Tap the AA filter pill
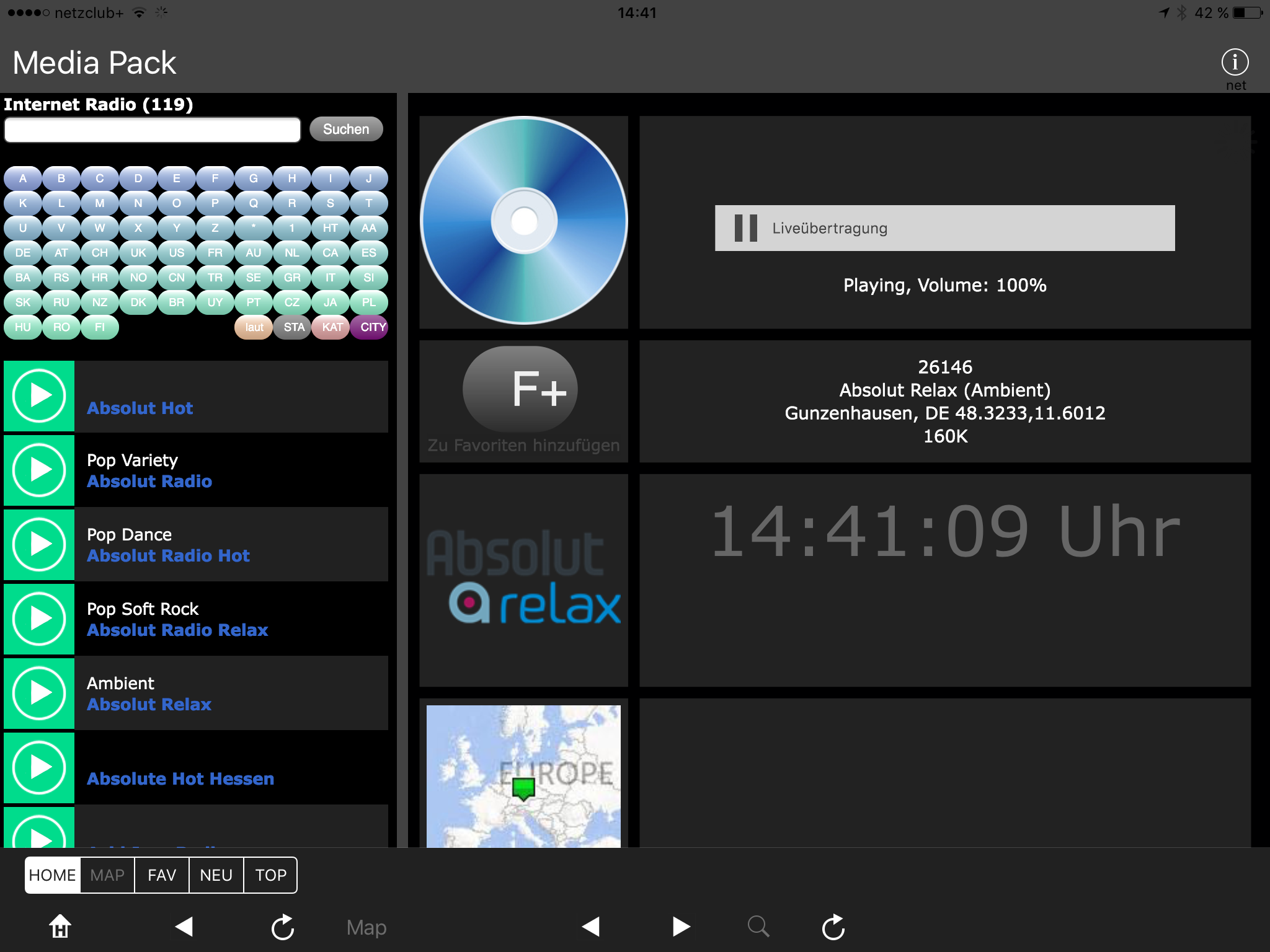 [x=369, y=228]
